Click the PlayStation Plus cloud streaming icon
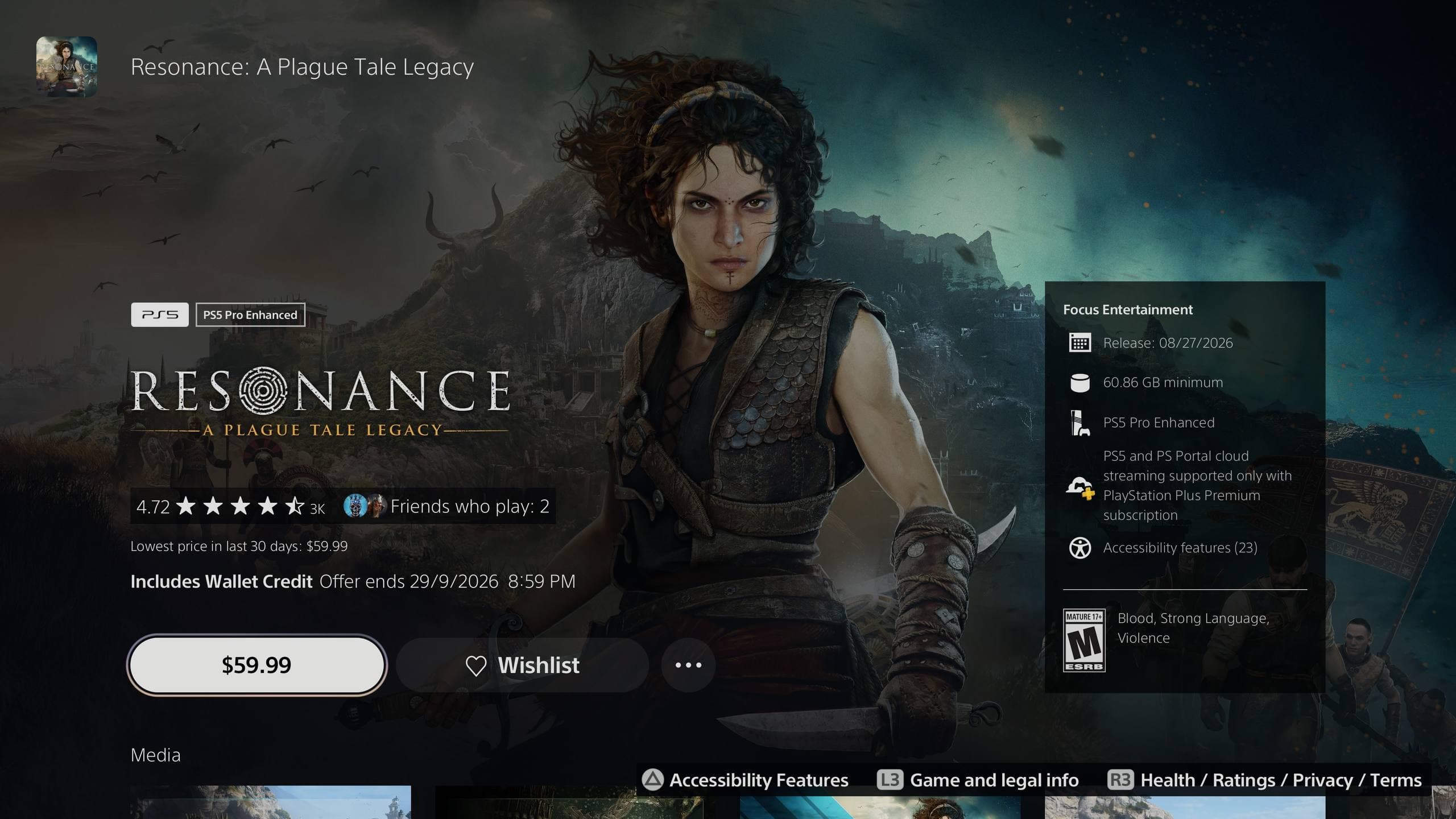Screen dimensions: 1456x819 click(1079, 487)
